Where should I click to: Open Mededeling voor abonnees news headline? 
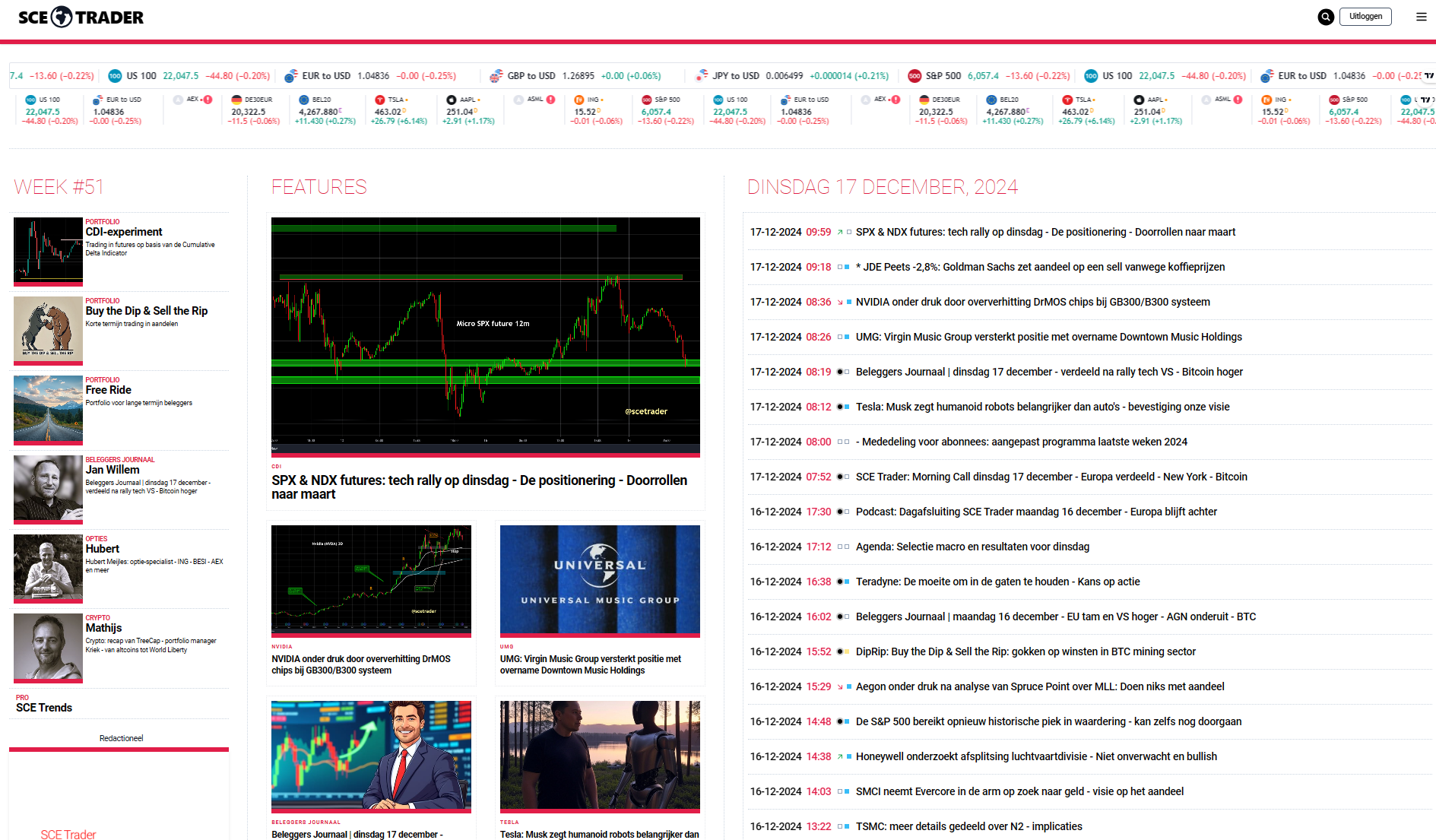pyautogui.click(x=1022, y=442)
